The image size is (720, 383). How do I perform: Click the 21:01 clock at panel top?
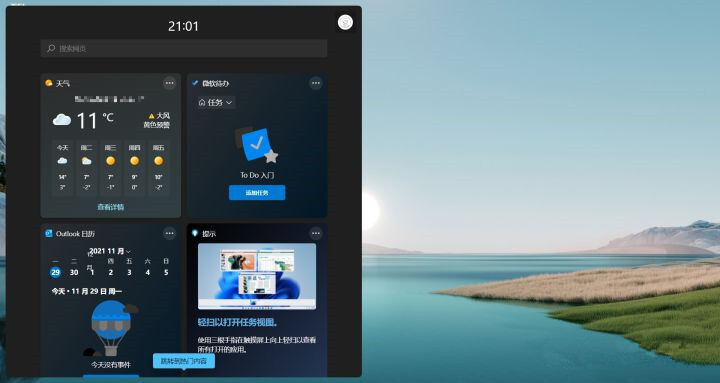point(183,26)
